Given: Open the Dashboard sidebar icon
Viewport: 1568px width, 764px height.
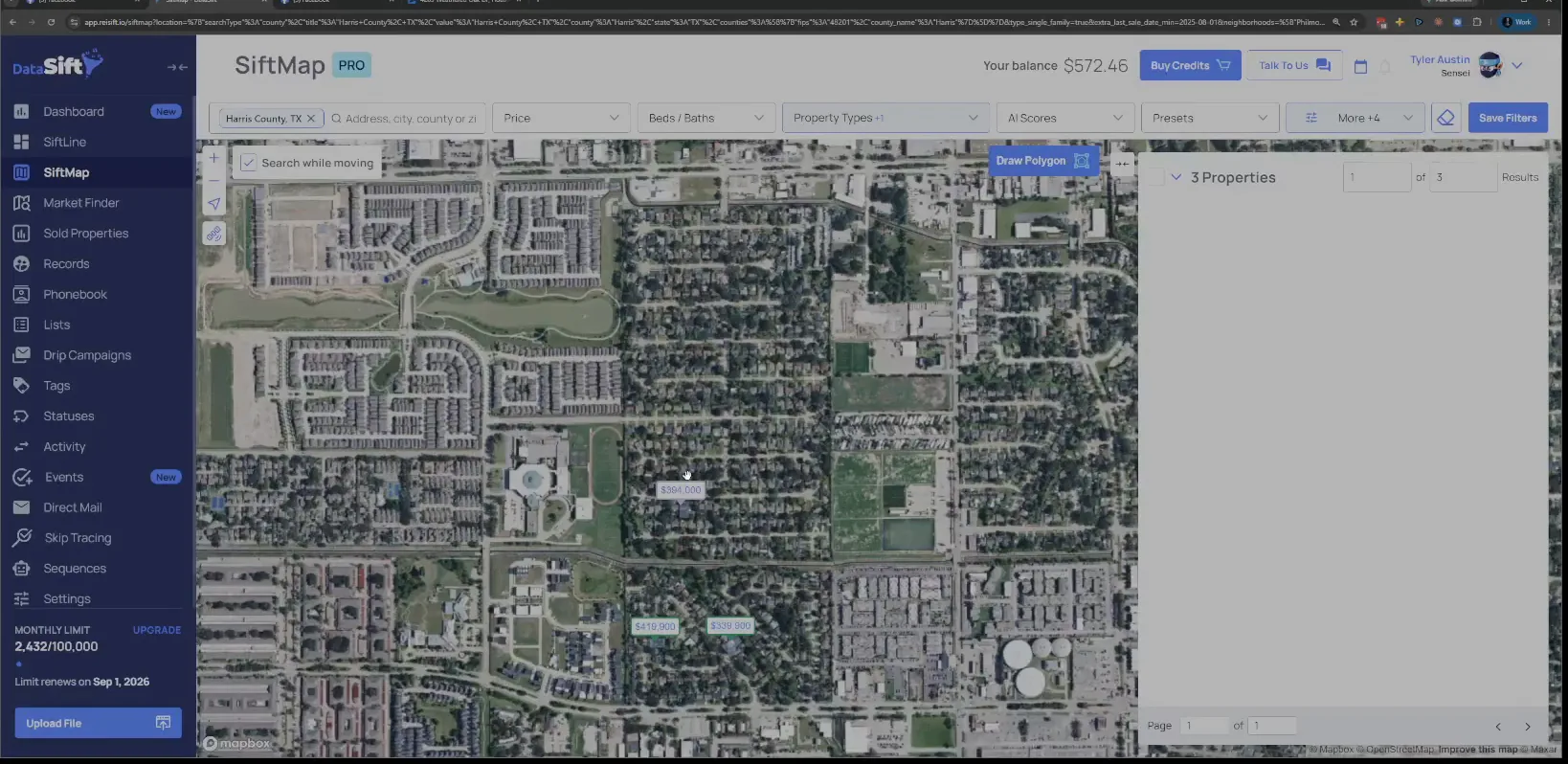Looking at the screenshot, I should 21,111.
